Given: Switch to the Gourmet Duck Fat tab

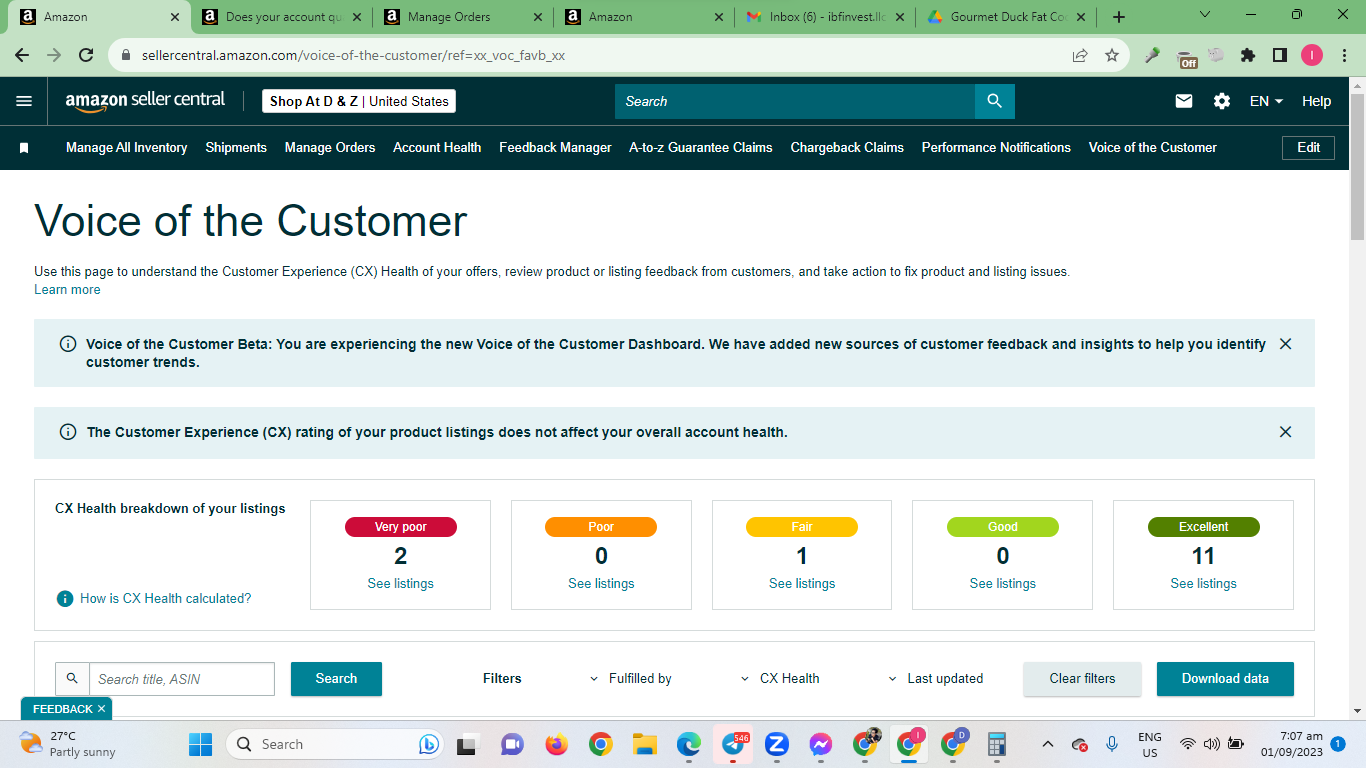Looking at the screenshot, I should click(1006, 17).
